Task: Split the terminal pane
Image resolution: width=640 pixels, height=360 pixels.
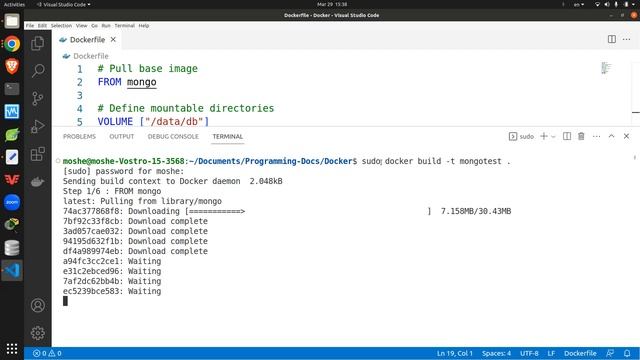Action: pyautogui.click(x=567, y=136)
